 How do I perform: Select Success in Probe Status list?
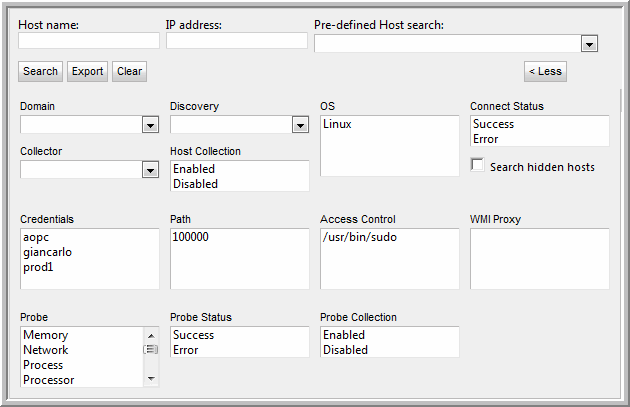tap(193, 335)
